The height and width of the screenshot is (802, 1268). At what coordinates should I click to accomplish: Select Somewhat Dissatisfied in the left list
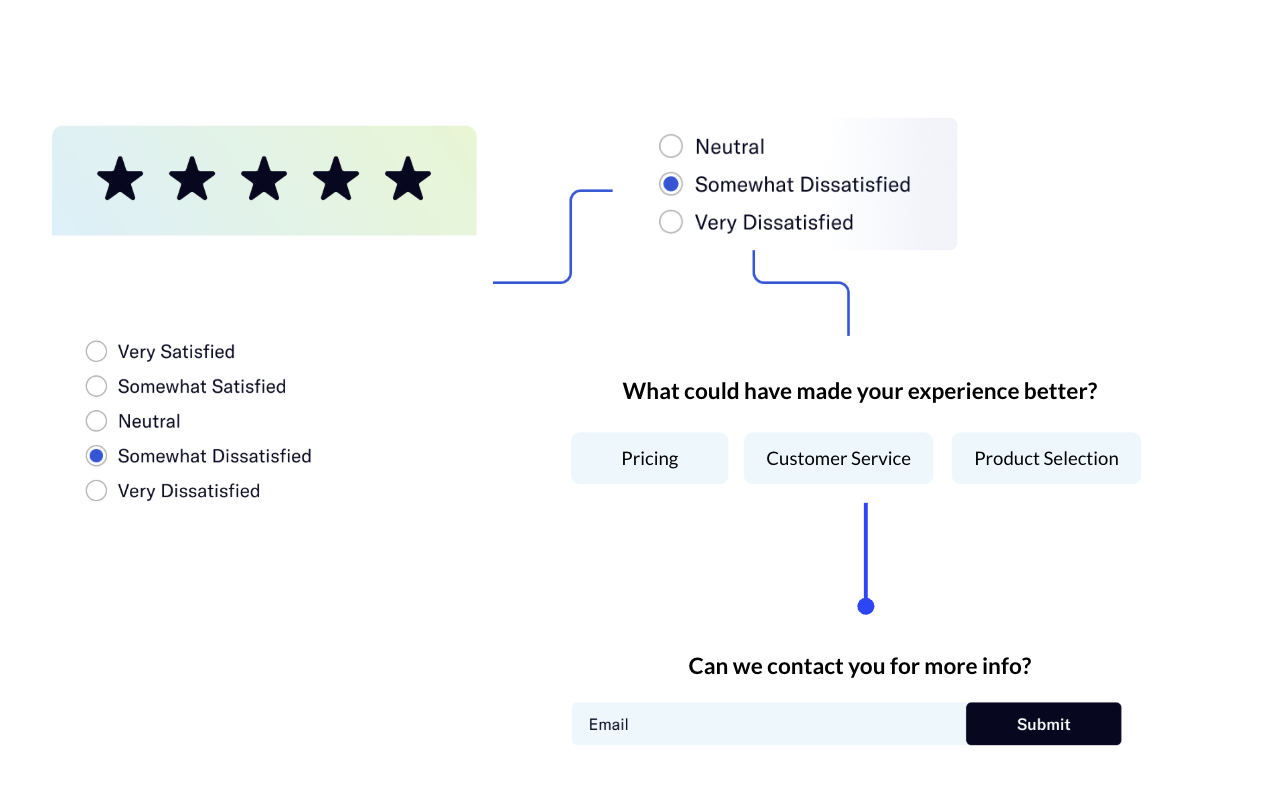point(96,456)
